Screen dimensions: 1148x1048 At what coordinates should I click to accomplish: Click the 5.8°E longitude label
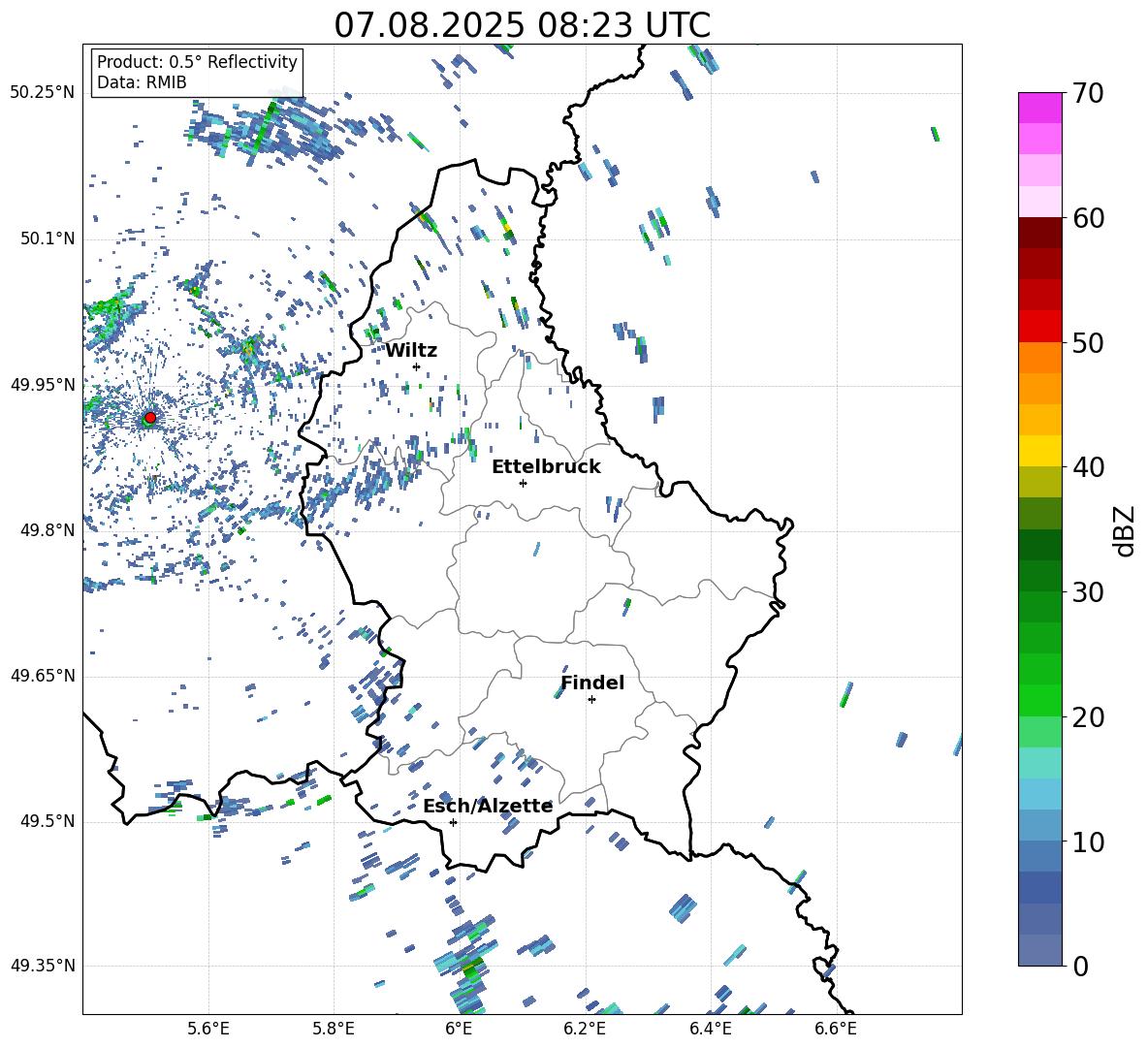(334, 1030)
